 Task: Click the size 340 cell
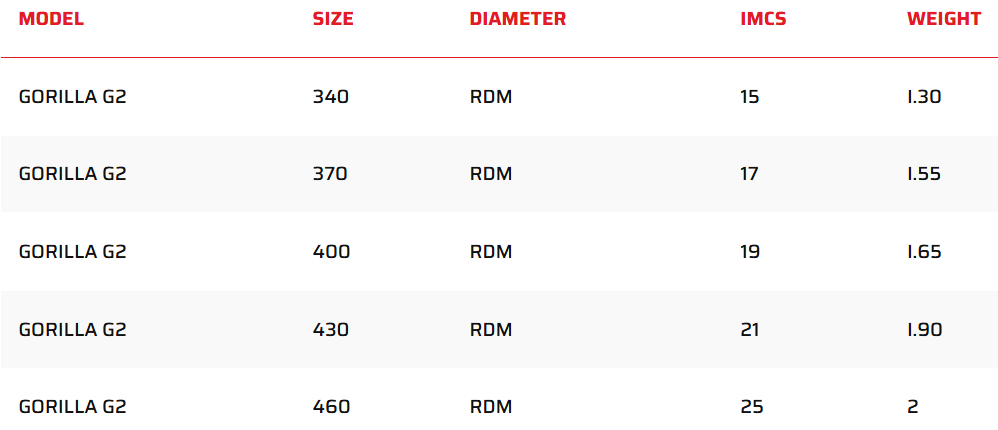(331, 97)
